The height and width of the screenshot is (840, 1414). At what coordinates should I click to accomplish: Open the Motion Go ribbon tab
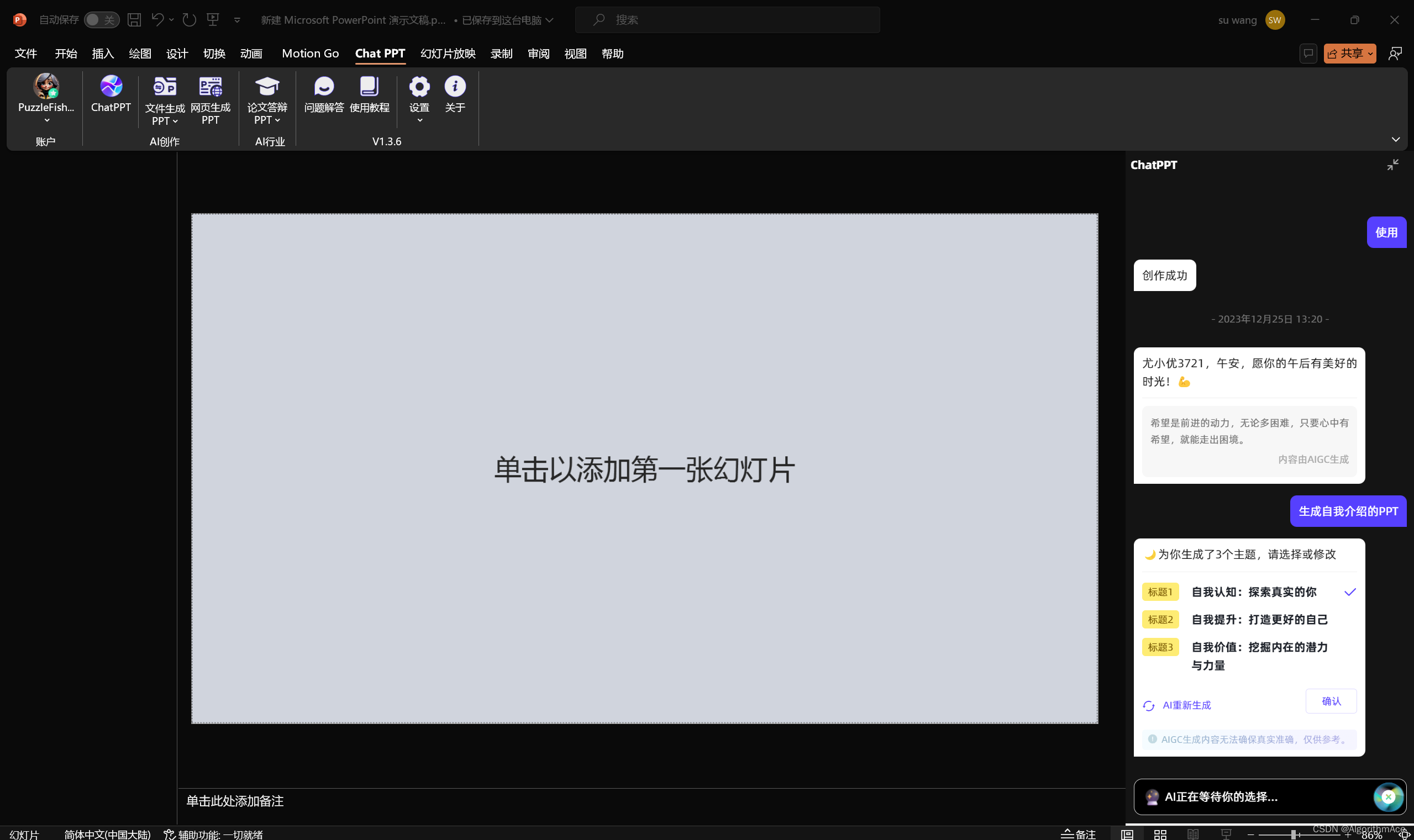[311, 53]
